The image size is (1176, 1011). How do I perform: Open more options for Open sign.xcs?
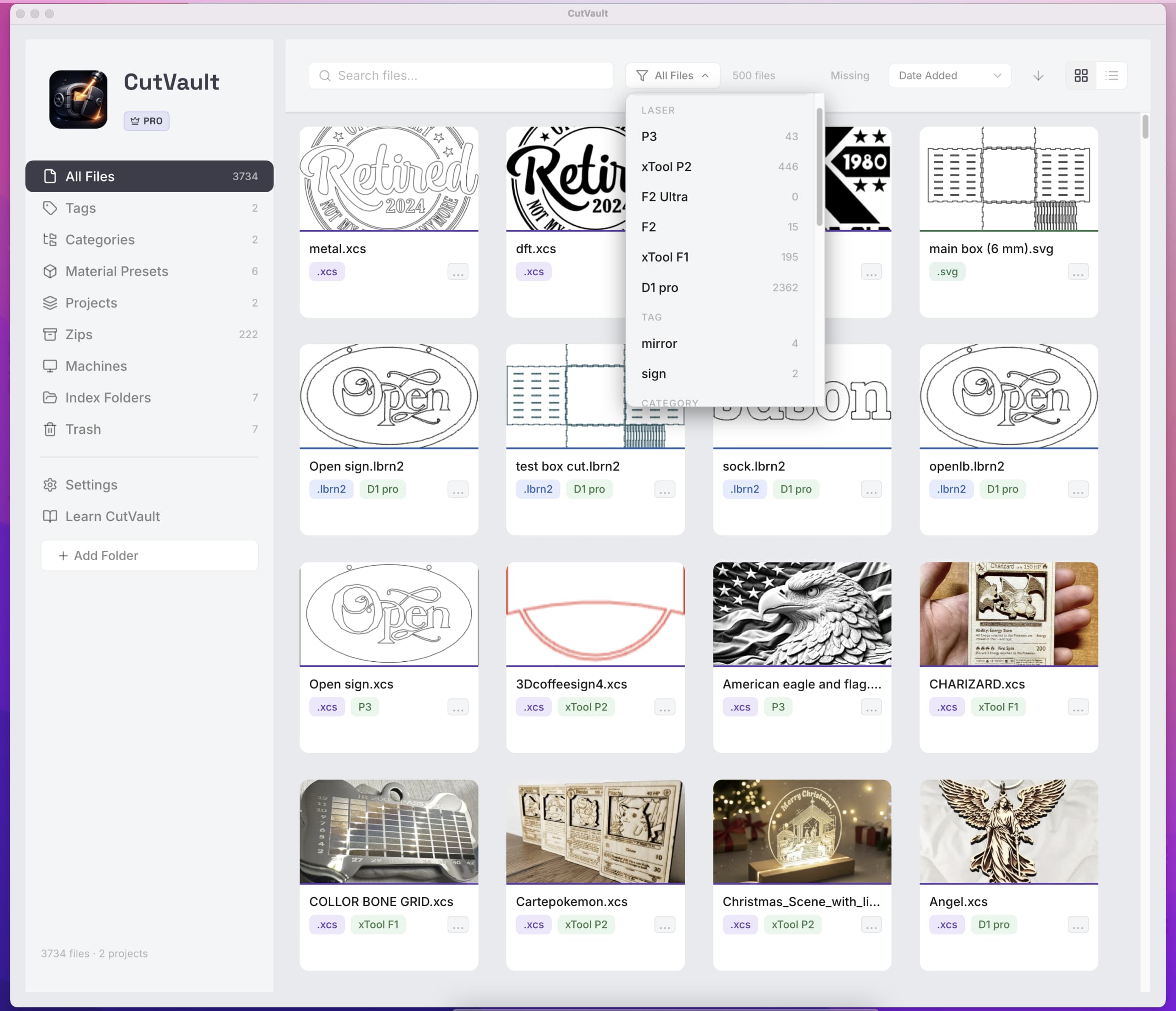click(458, 707)
